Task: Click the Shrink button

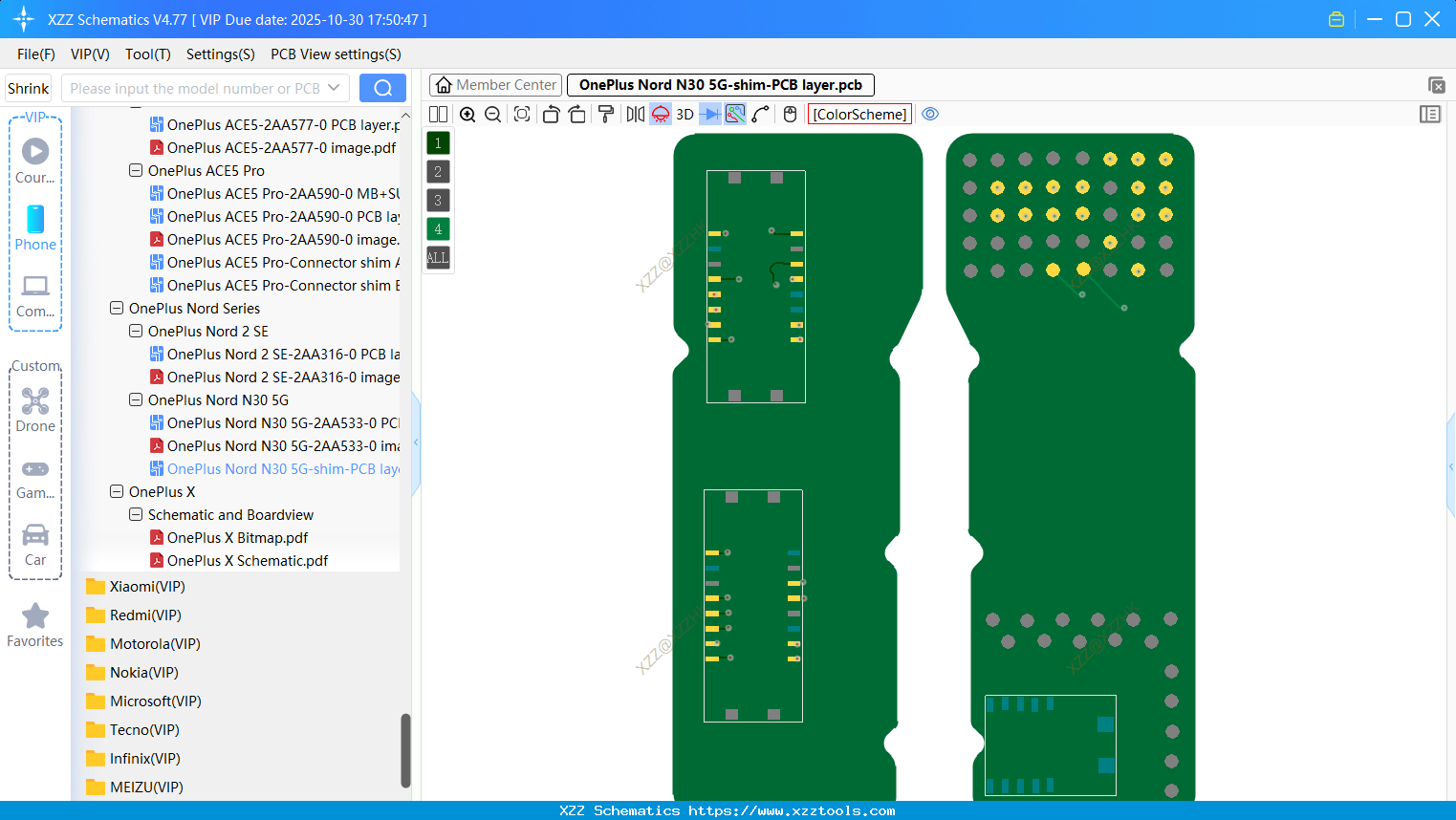Action: (x=28, y=87)
